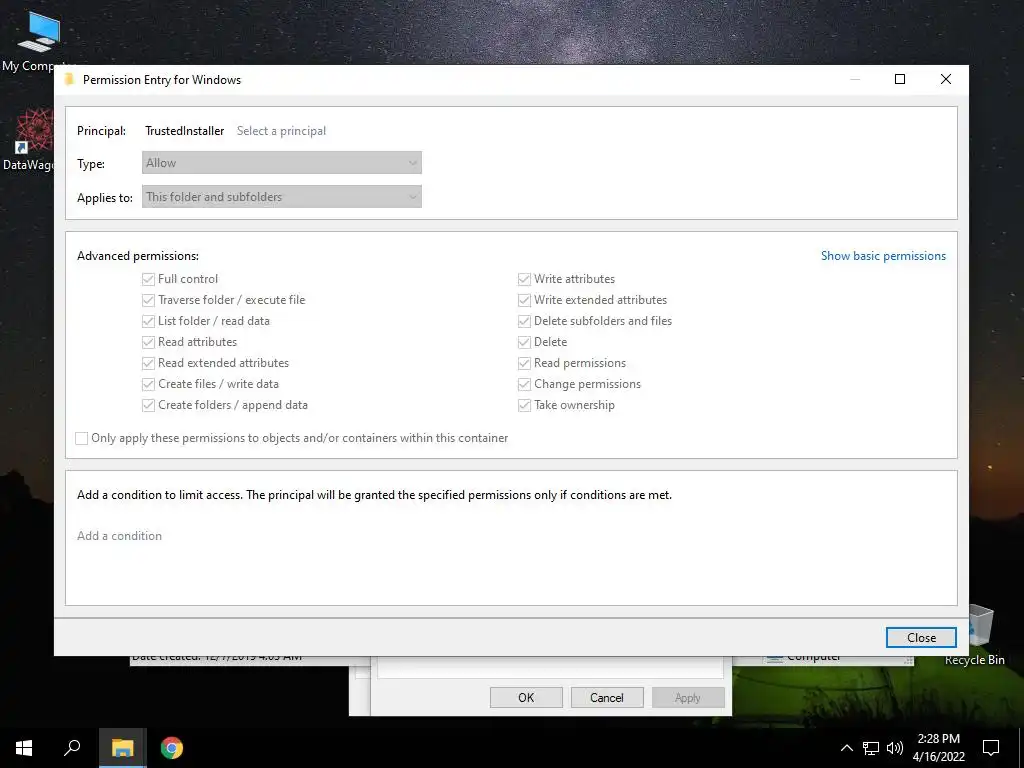Toggle Change permissions checkbox

tap(524, 384)
